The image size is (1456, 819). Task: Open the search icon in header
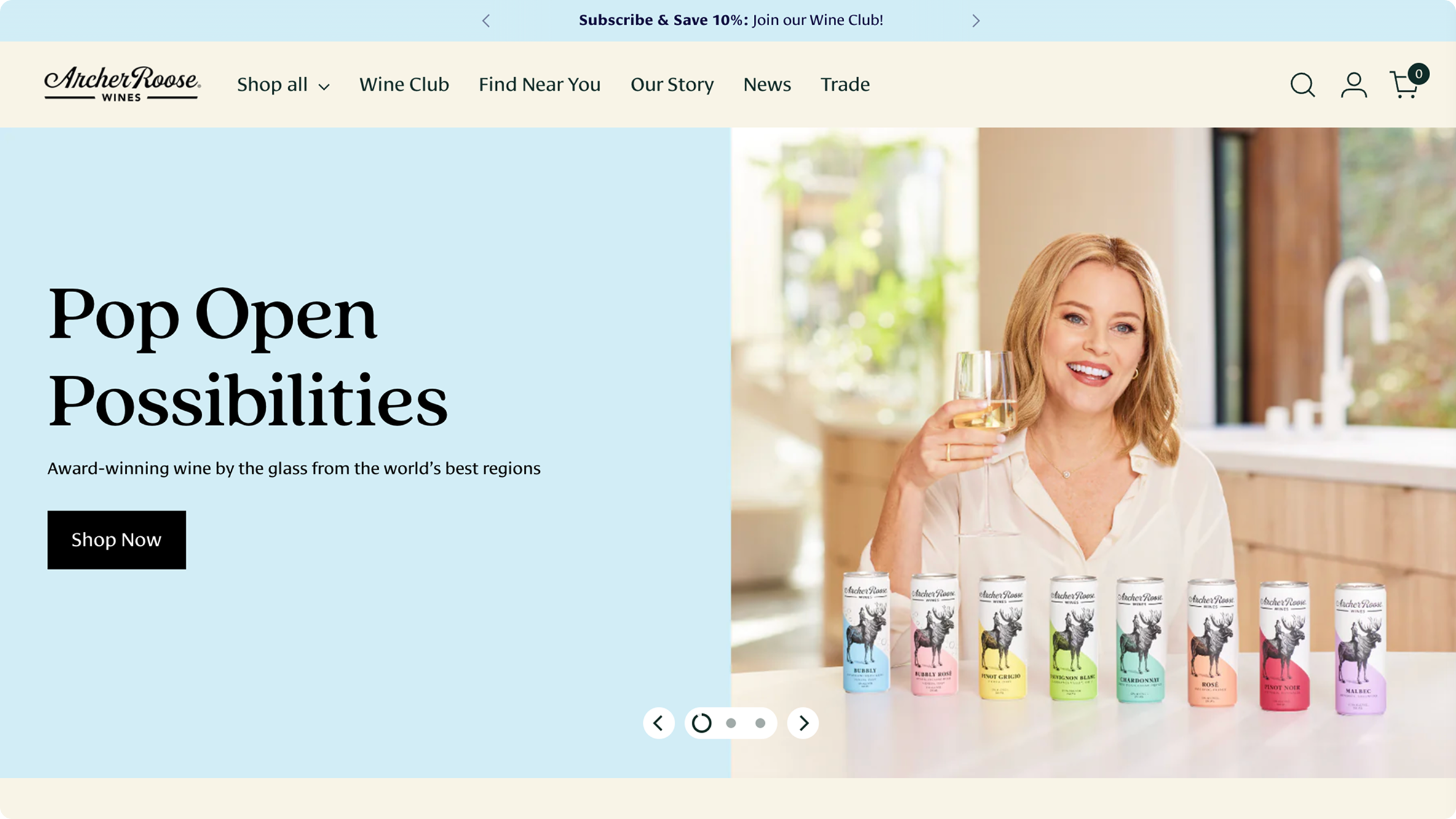1302,85
